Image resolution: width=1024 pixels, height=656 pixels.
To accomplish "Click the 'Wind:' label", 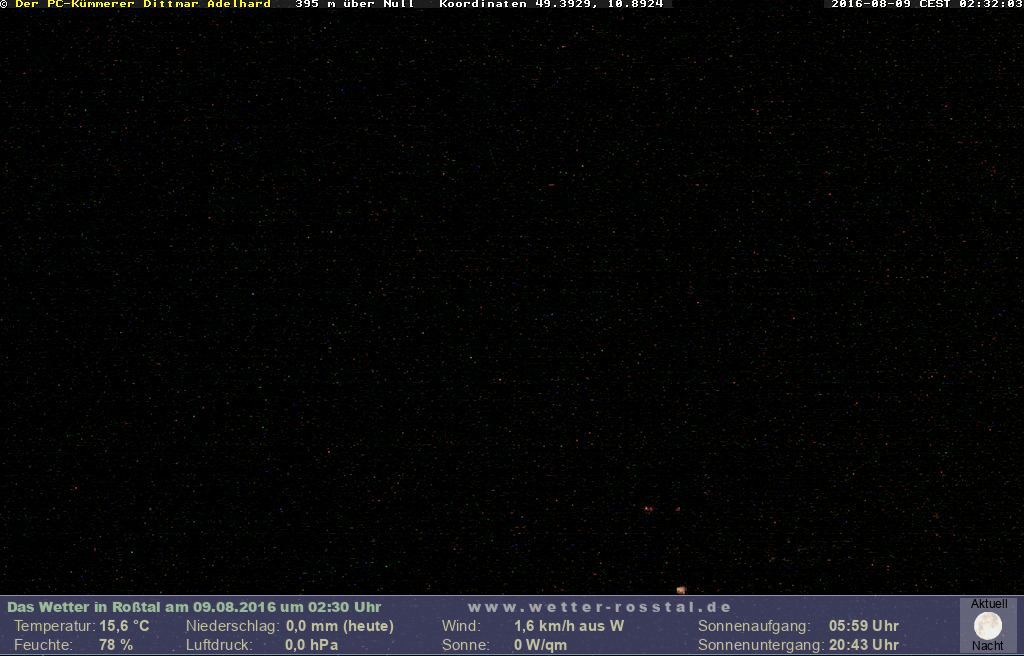I will [x=461, y=626].
